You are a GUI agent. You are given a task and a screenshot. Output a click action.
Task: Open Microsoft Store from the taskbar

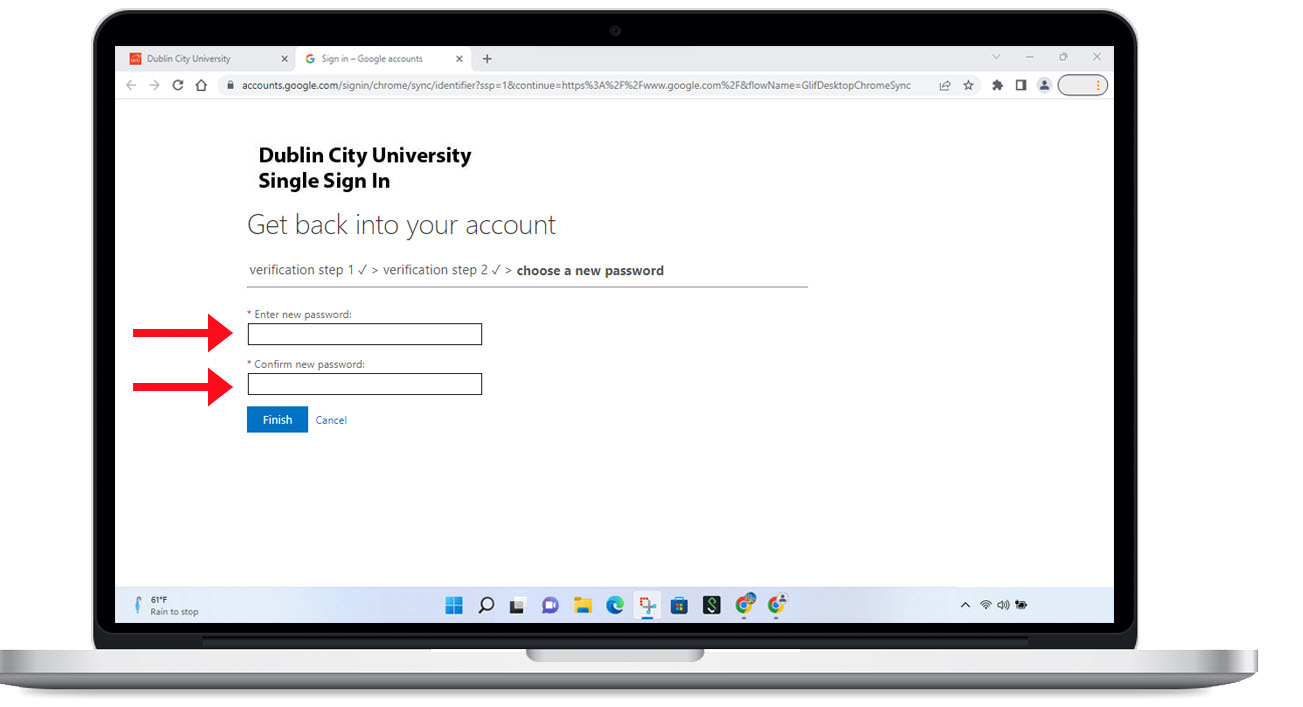click(x=679, y=605)
